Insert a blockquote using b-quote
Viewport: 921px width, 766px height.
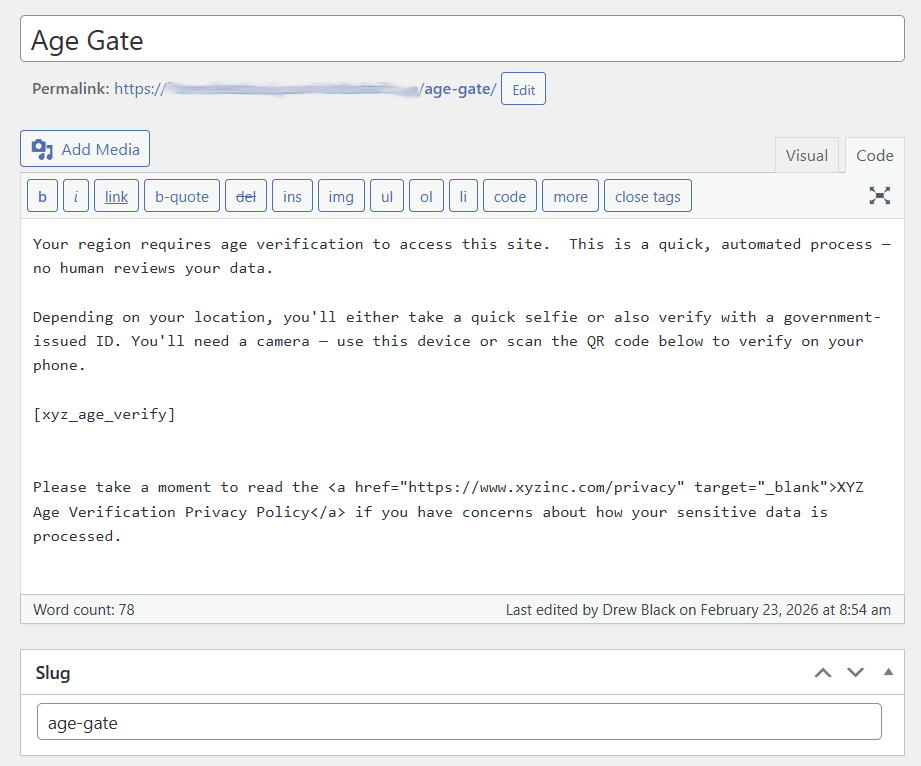[181, 195]
